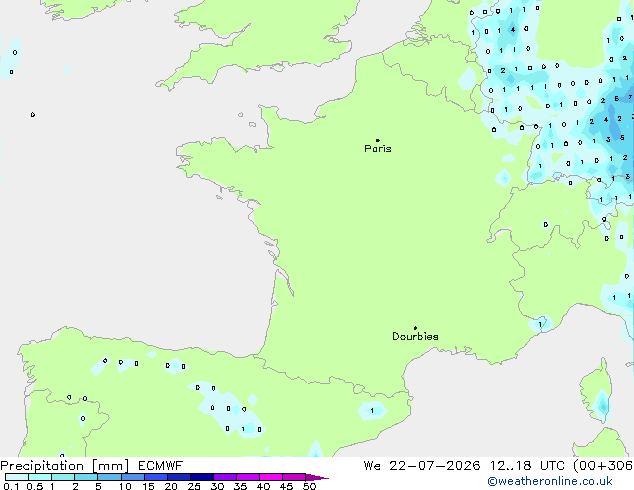Open the weatheronline.co.uk copyright link
The image size is (634, 490).
tap(550, 481)
